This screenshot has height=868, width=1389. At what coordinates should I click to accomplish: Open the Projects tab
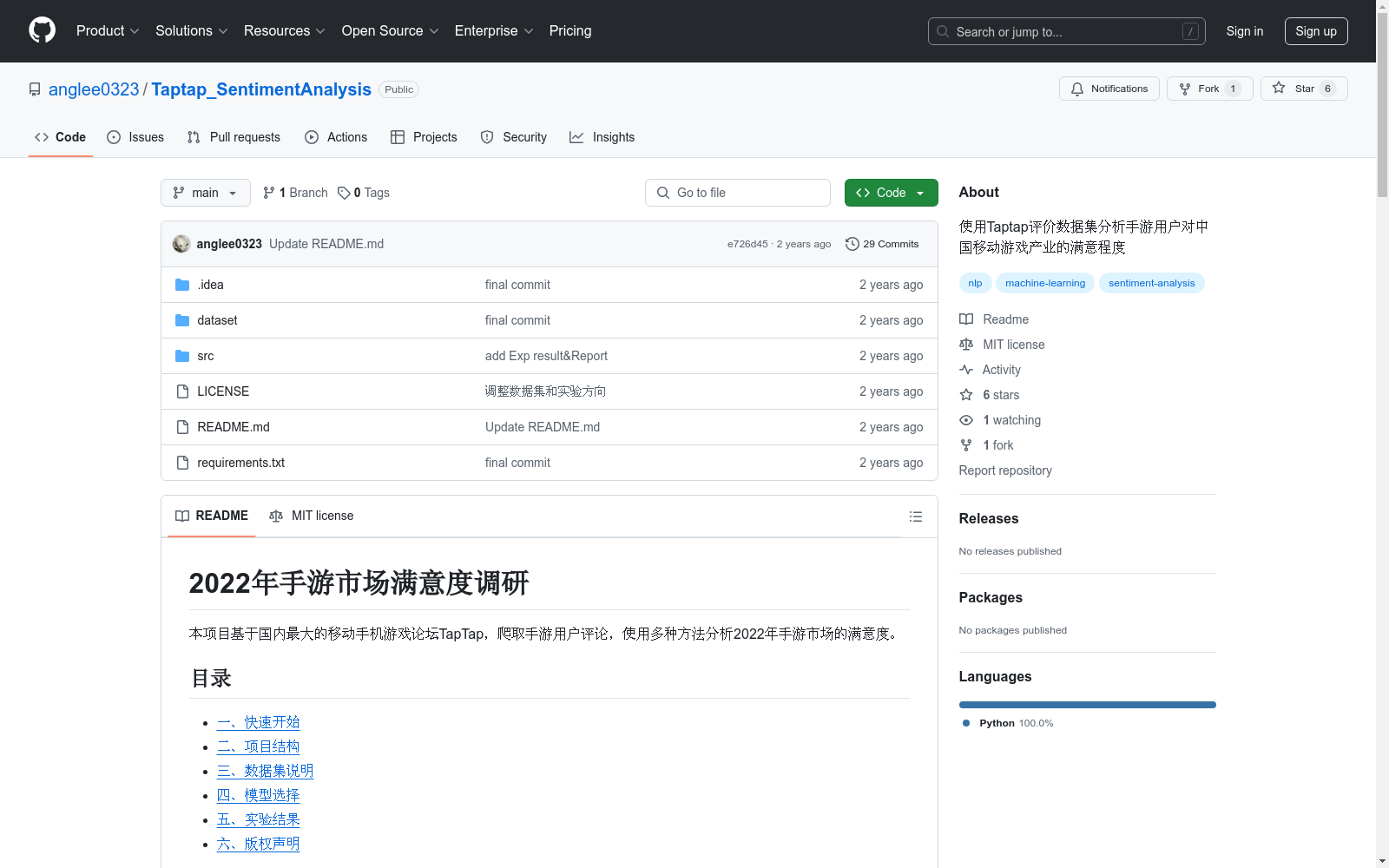424,137
